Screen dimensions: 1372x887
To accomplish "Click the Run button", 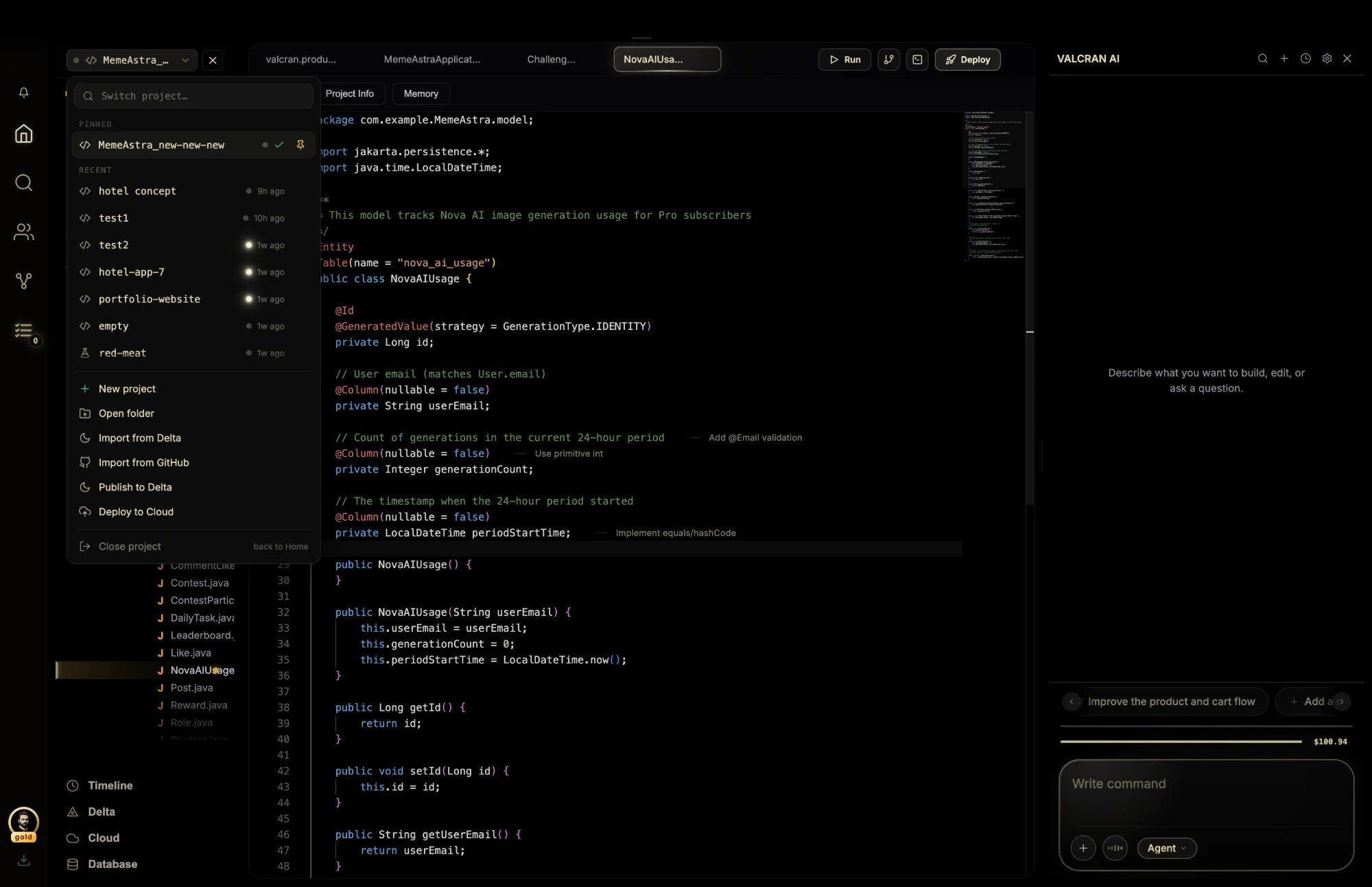I will pyautogui.click(x=844, y=60).
